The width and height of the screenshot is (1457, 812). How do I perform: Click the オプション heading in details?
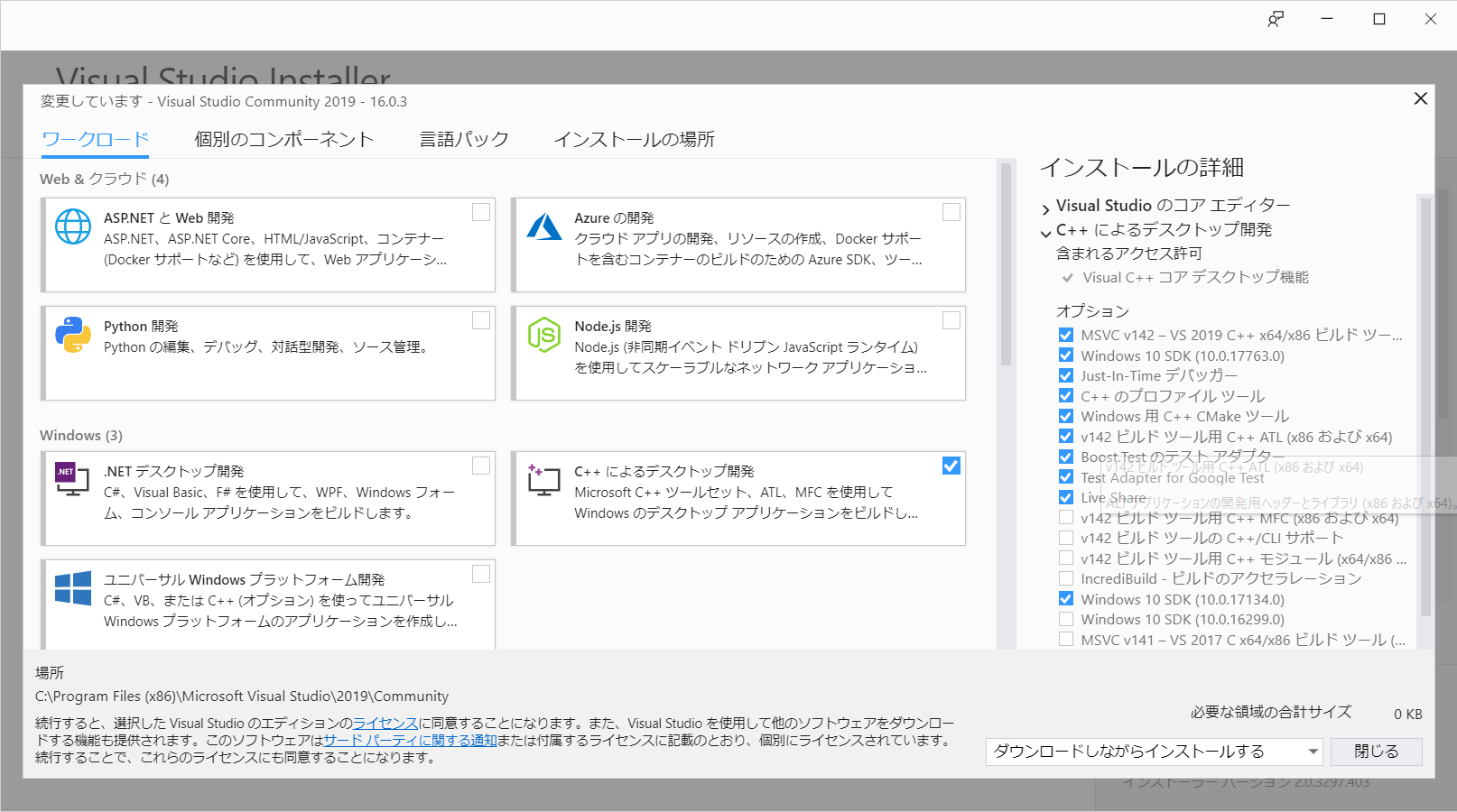(x=1092, y=311)
